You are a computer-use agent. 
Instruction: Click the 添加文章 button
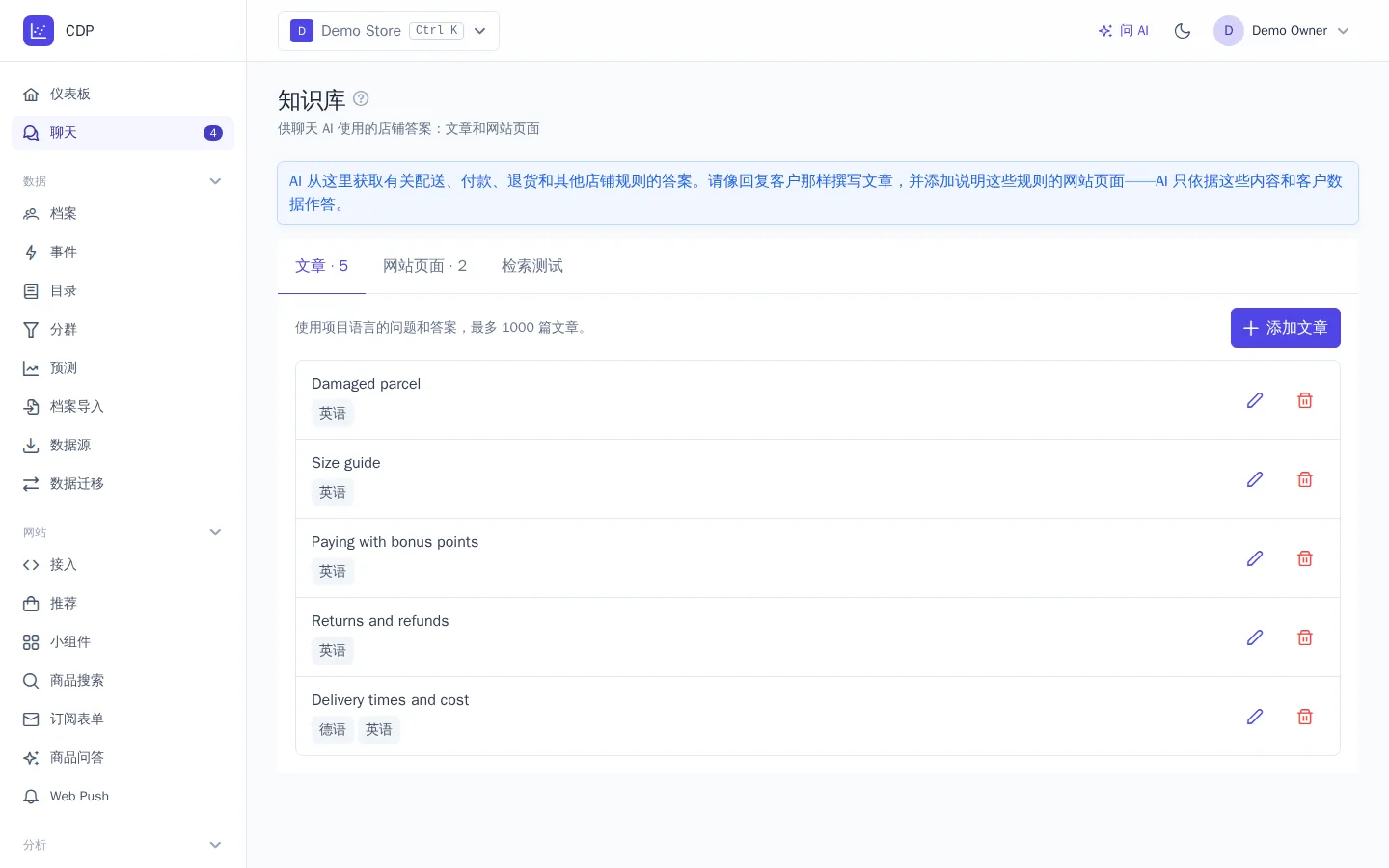1286,328
